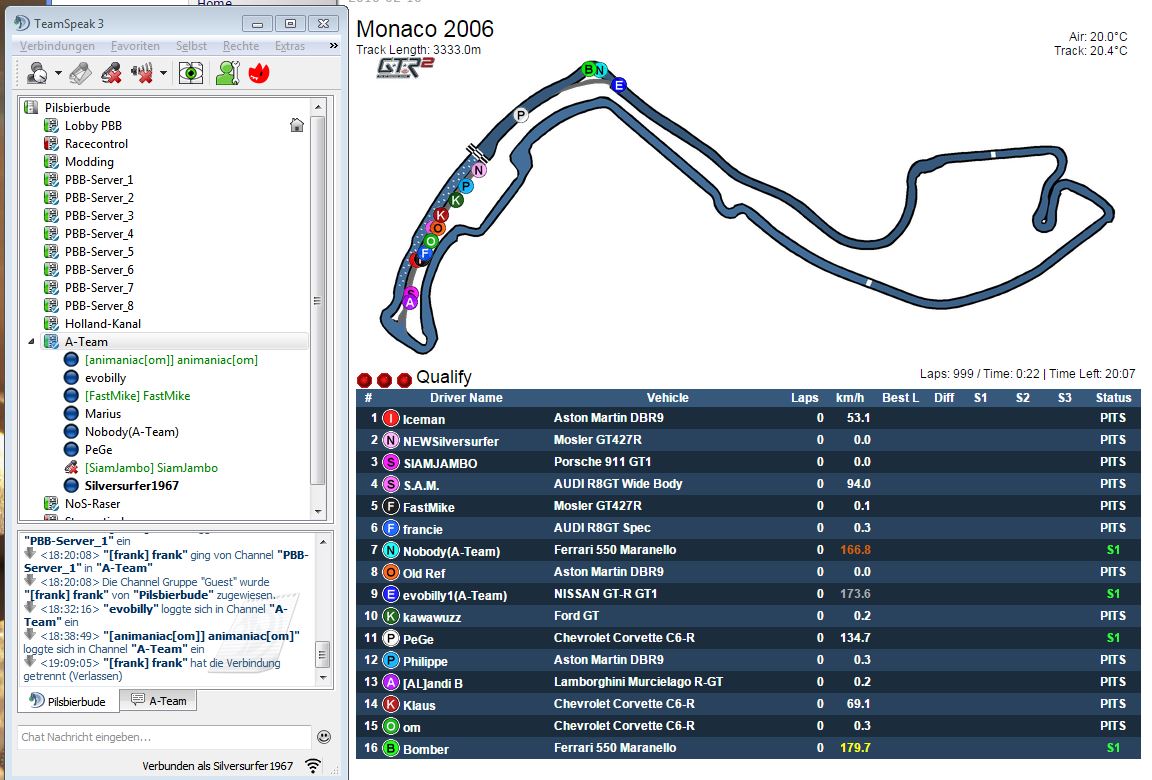Open the mute speakers dropdown arrow
Image resolution: width=1152 pixels, height=780 pixels.
click(163, 74)
